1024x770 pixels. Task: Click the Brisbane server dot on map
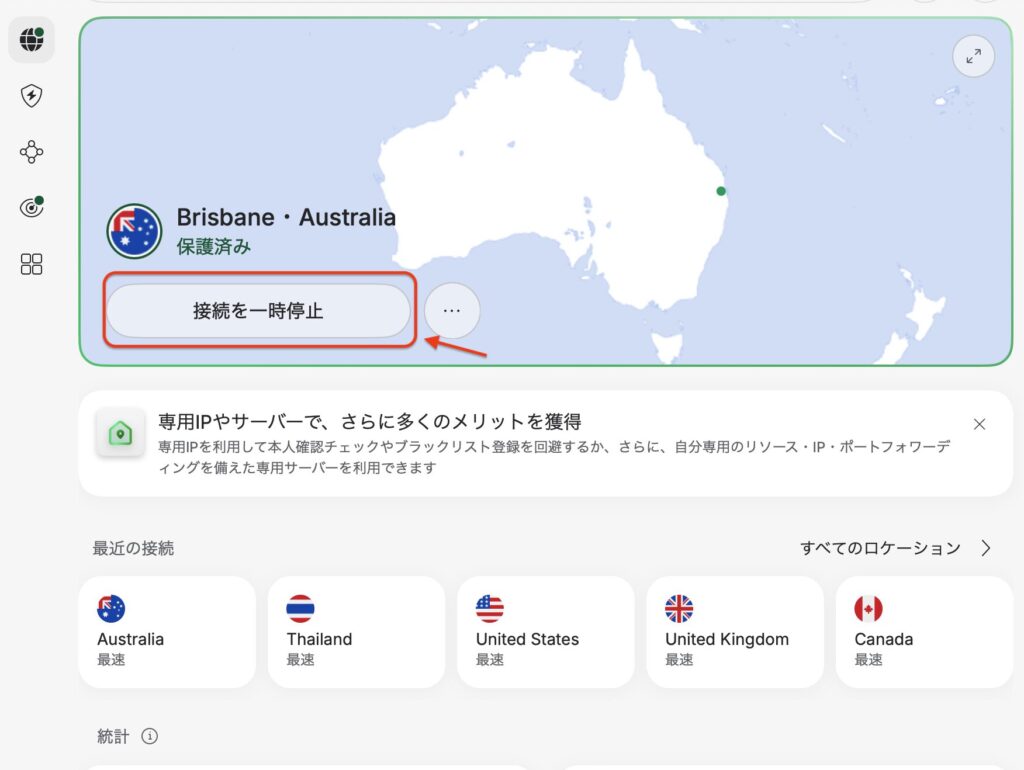click(x=721, y=191)
